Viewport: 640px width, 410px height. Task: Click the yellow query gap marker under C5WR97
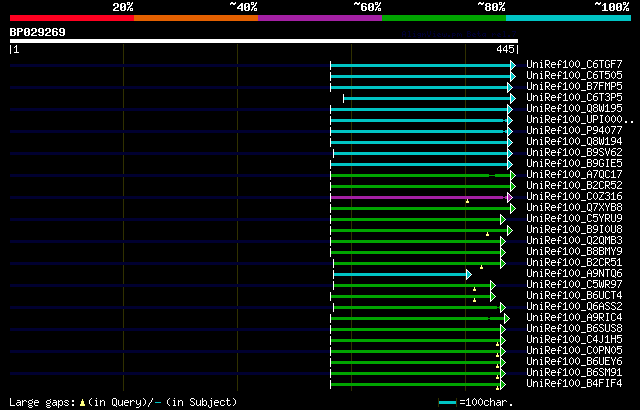[x=474, y=289]
